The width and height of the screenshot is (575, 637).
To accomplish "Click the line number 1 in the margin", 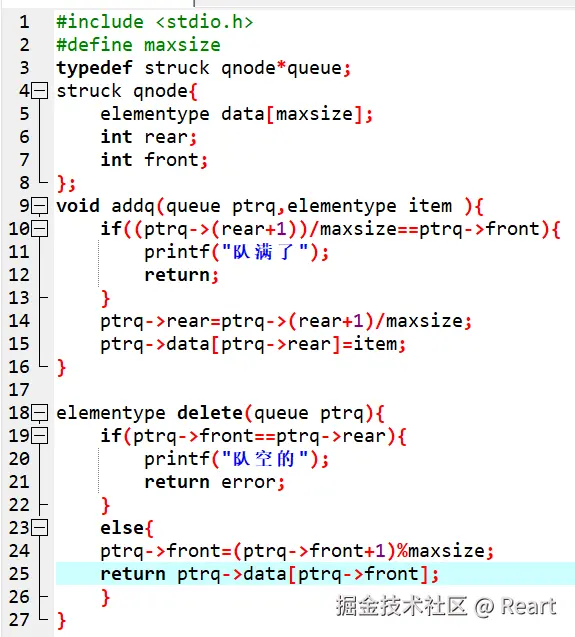I will [24, 22].
